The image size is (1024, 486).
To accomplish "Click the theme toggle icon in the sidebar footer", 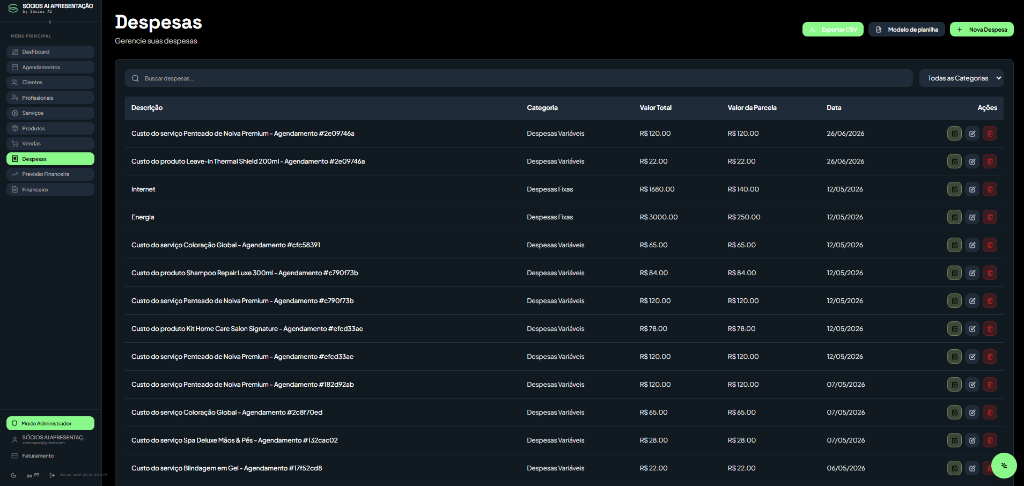I will coord(14,475).
